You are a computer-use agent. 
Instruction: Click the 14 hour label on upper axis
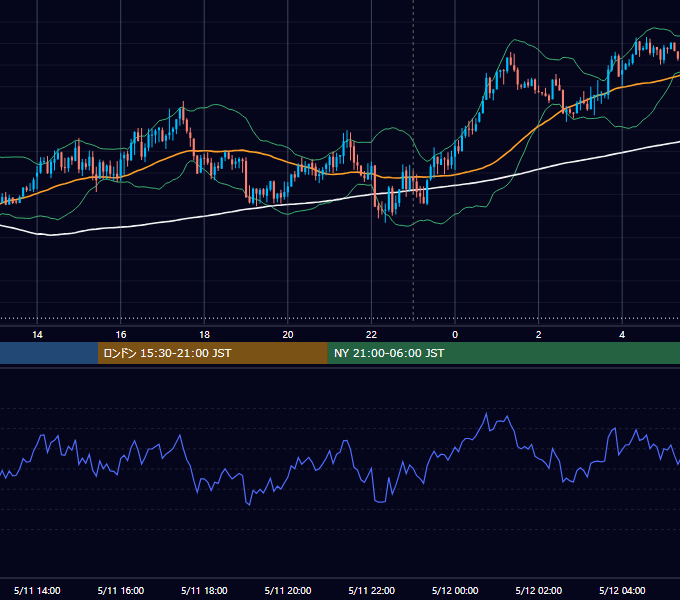pyautogui.click(x=37, y=335)
